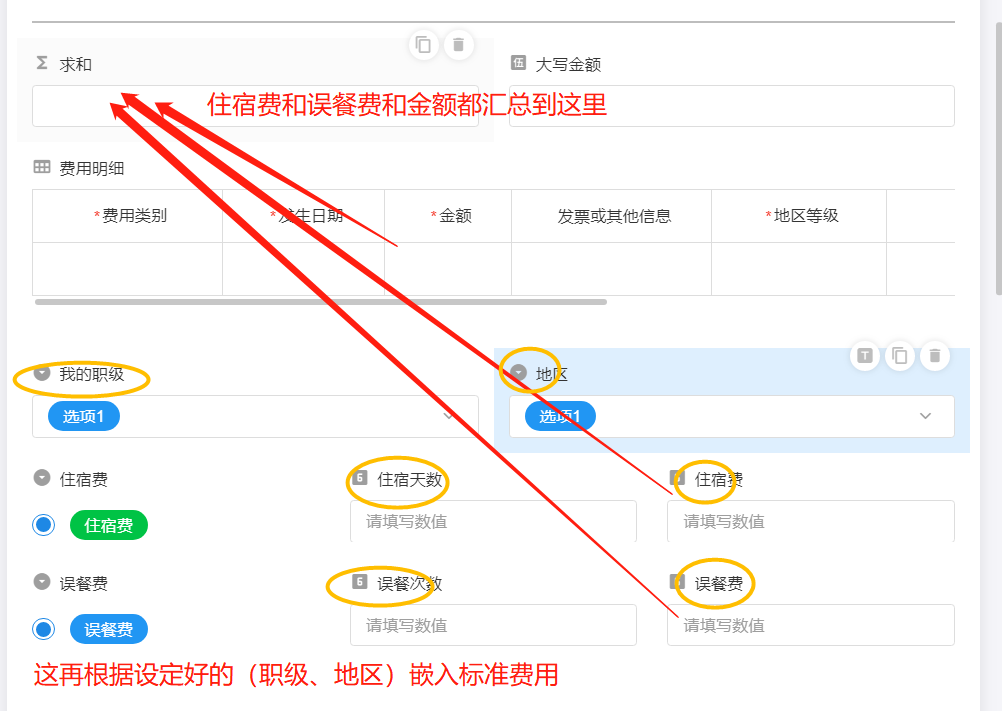Viewport: 1002px width, 711px height.
Task: Click the empty cell under 发票或其他信息
Action: click(x=612, y=269)
